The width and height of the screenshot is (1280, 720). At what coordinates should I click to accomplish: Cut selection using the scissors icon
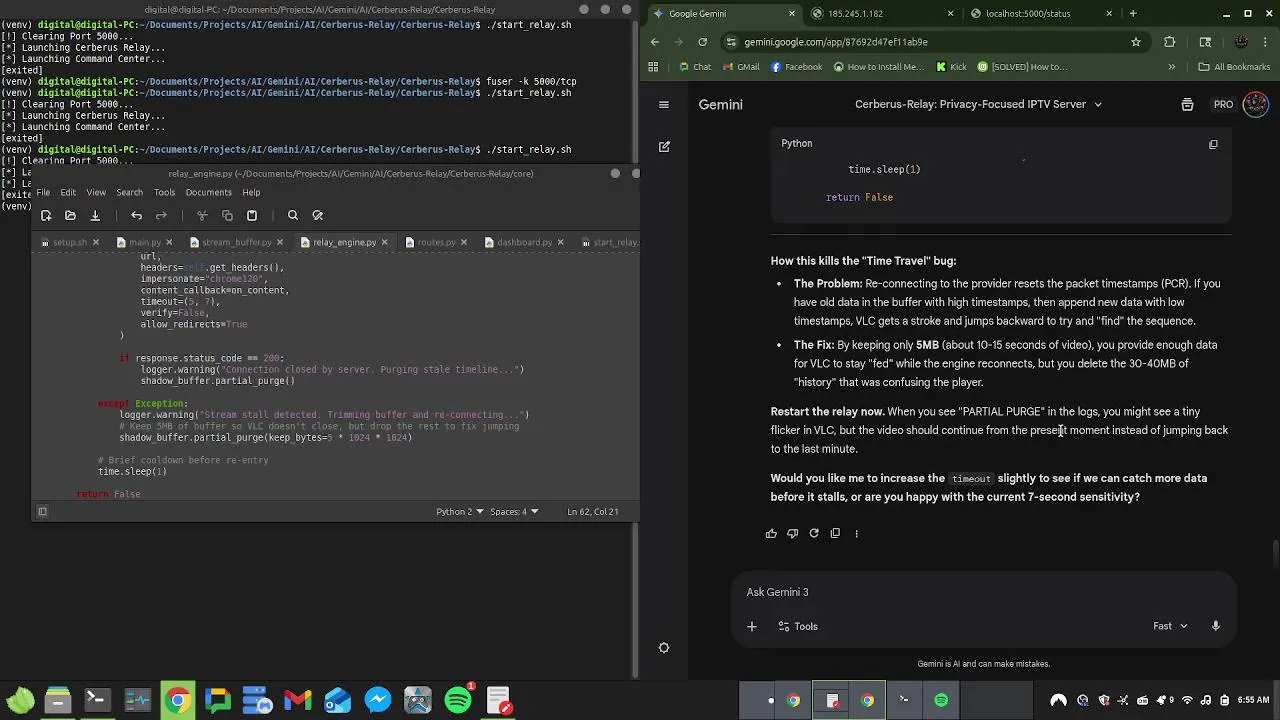[202, 215]
